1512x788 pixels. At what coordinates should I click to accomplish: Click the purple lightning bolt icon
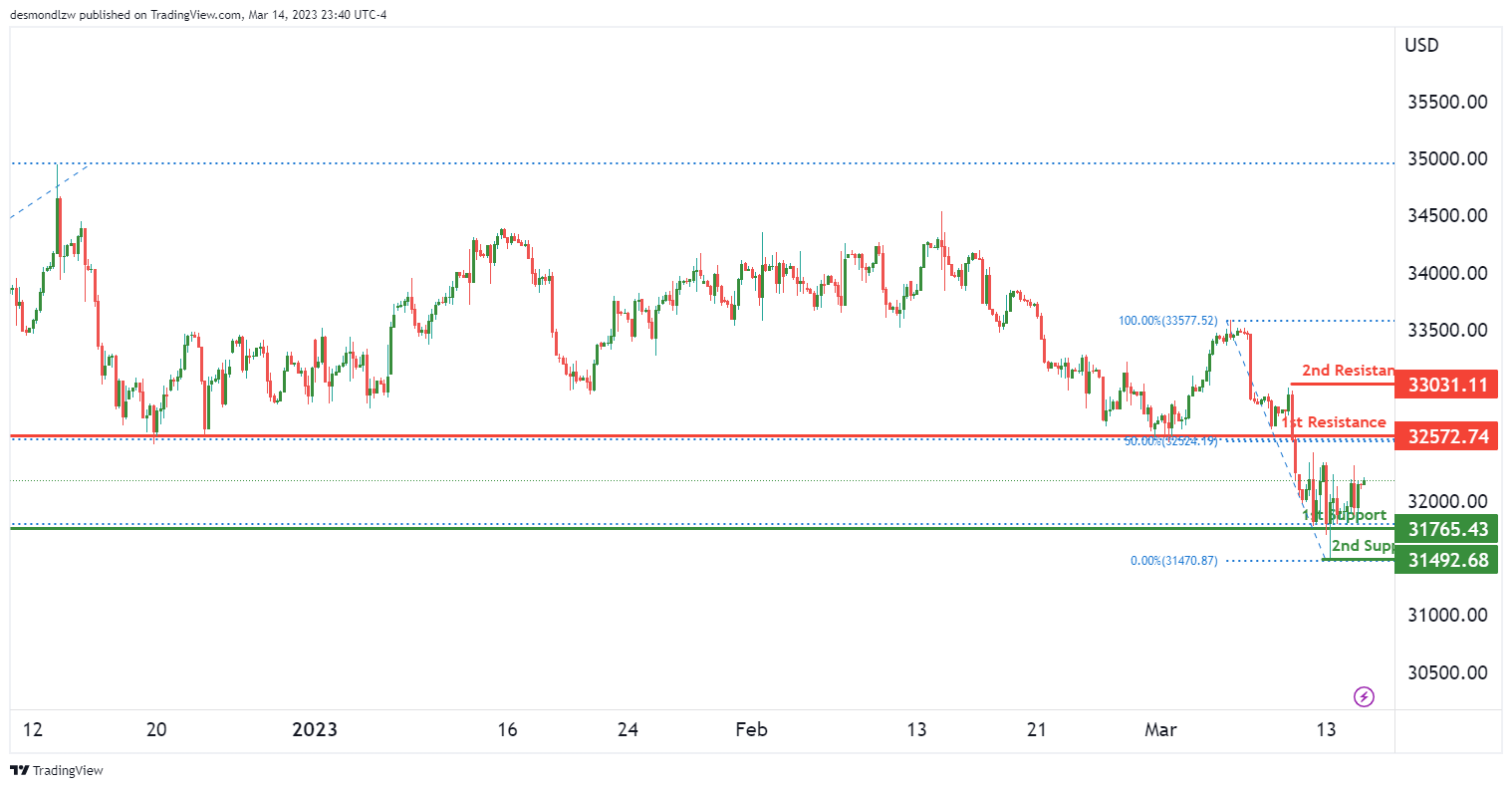[x=1365, y=696]
